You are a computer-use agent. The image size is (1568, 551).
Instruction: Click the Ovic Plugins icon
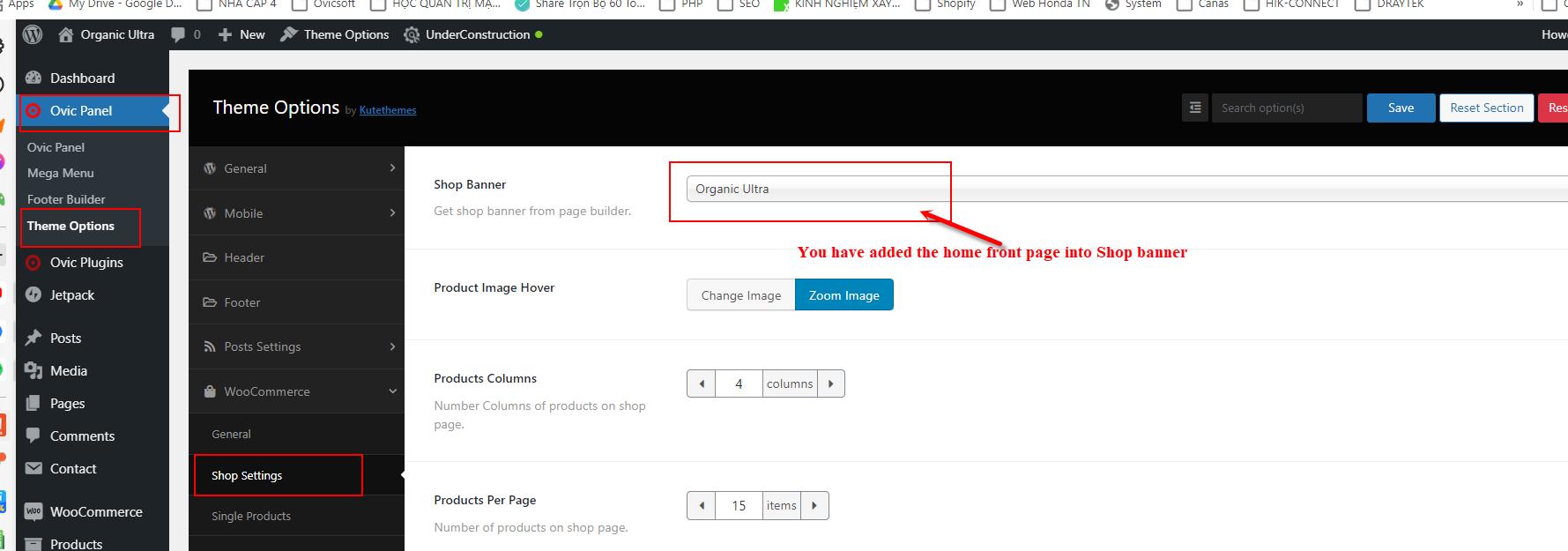(x=33, y=262)
